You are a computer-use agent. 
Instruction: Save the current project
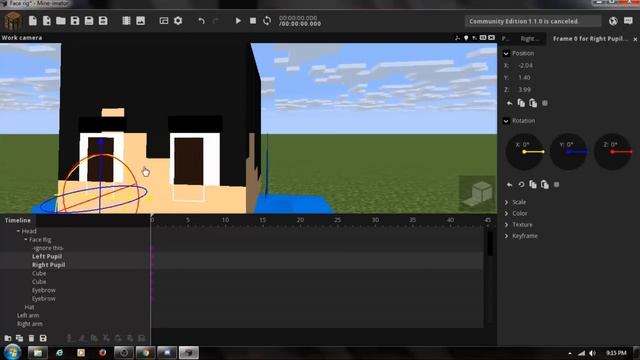pyautogui.click(x=75, y=21)
